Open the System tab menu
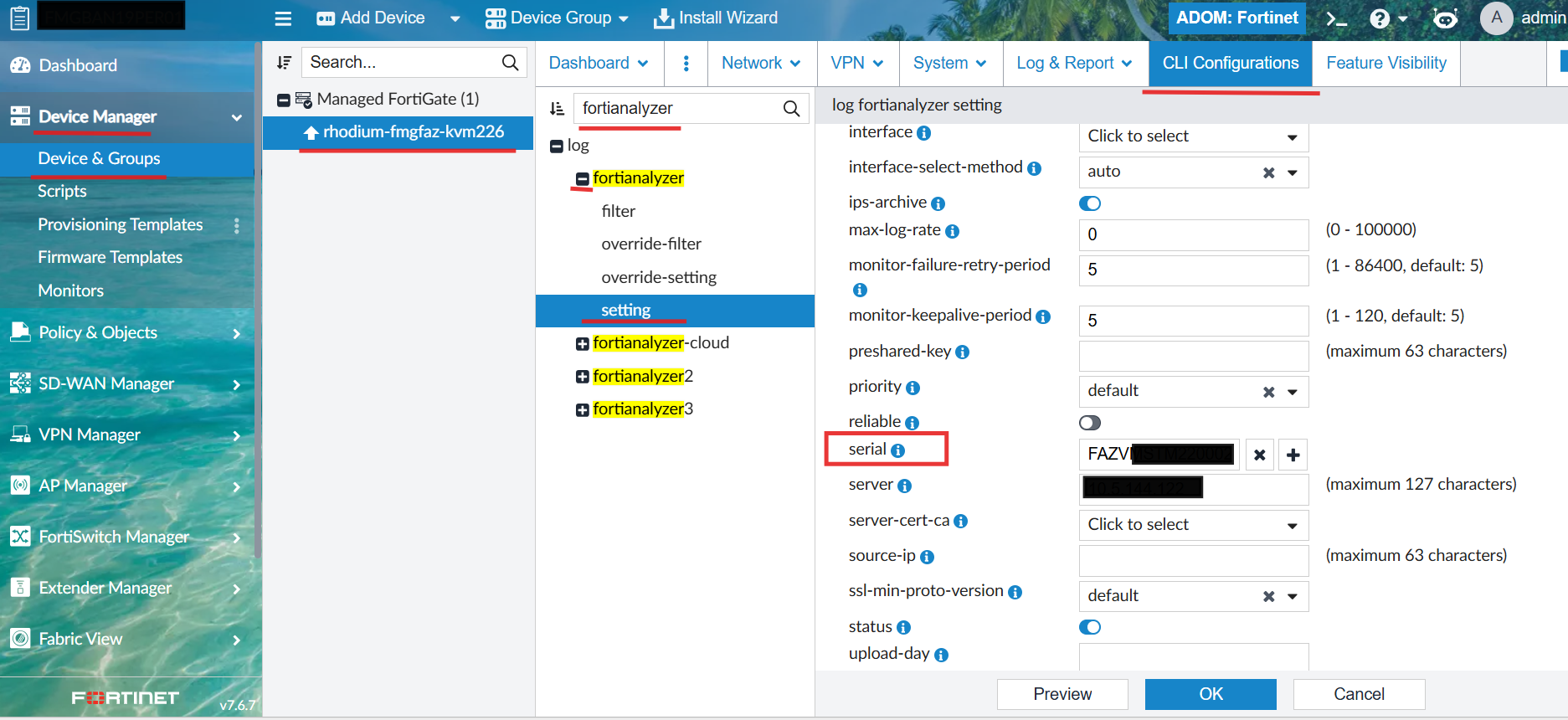Image resolution: width=1568 pixels, height=720 pixels. [x=950, y=63]
